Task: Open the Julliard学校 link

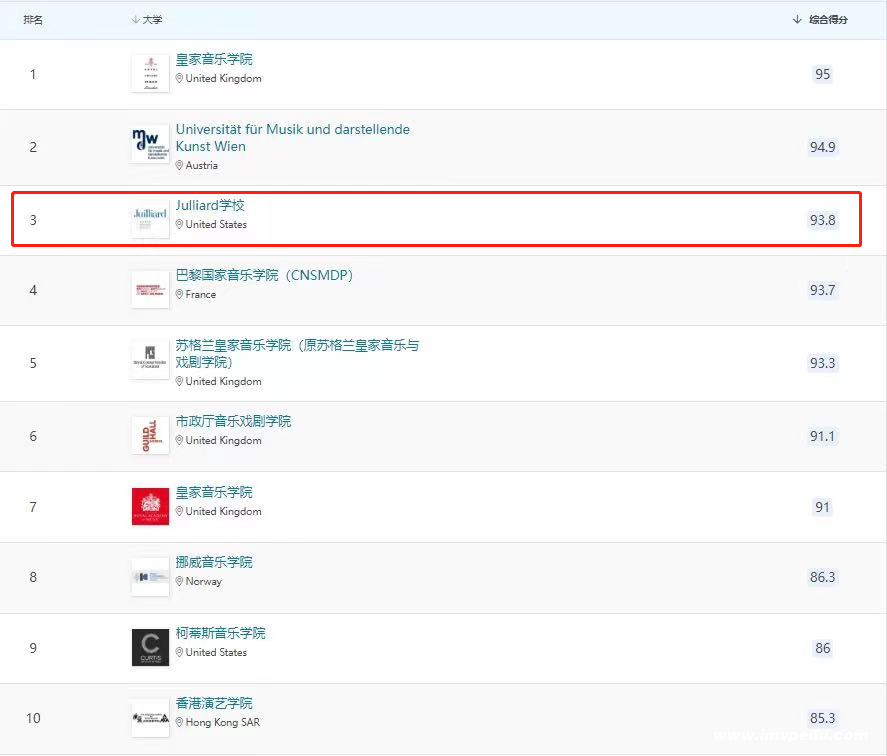Action: [x=210, y=206]
